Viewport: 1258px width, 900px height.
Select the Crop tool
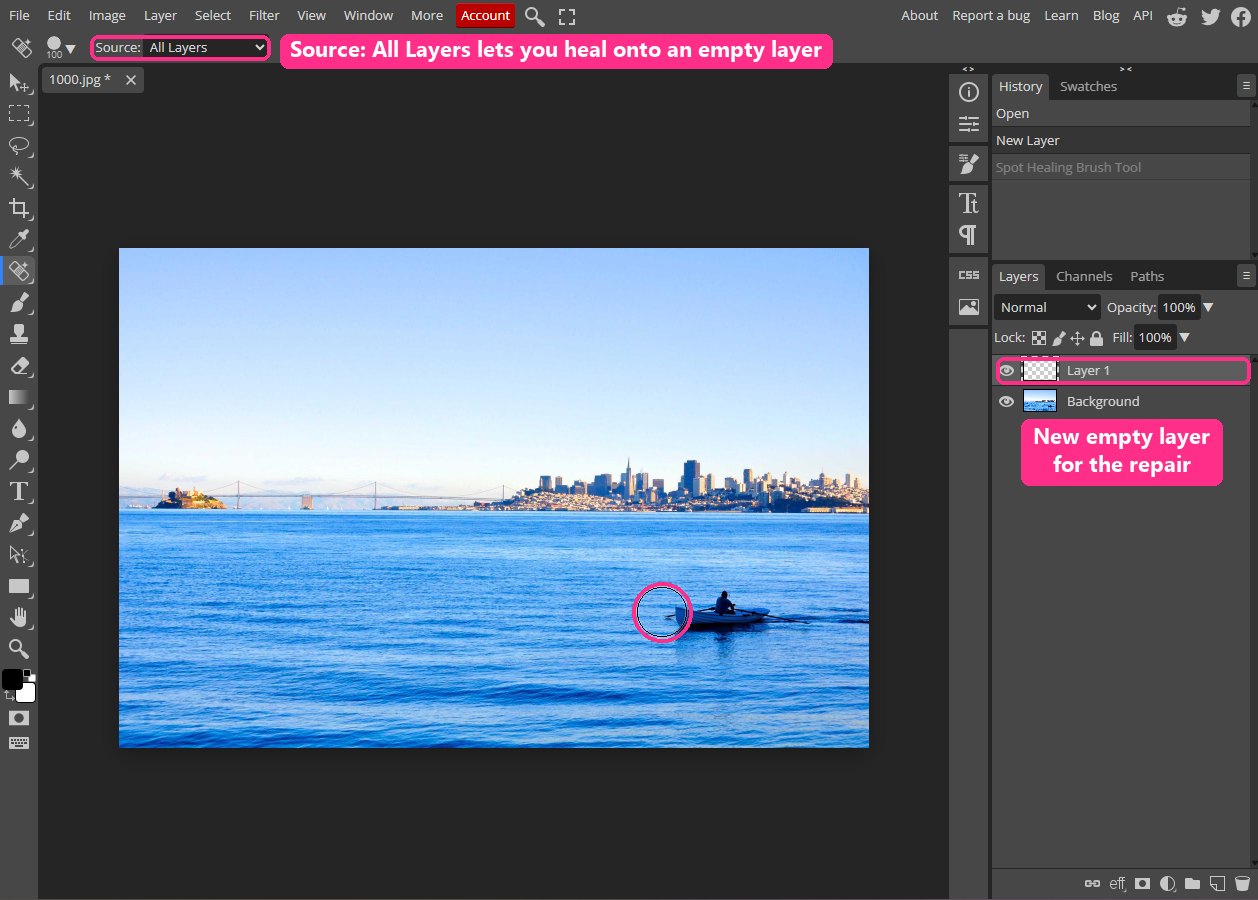point(19,208)
